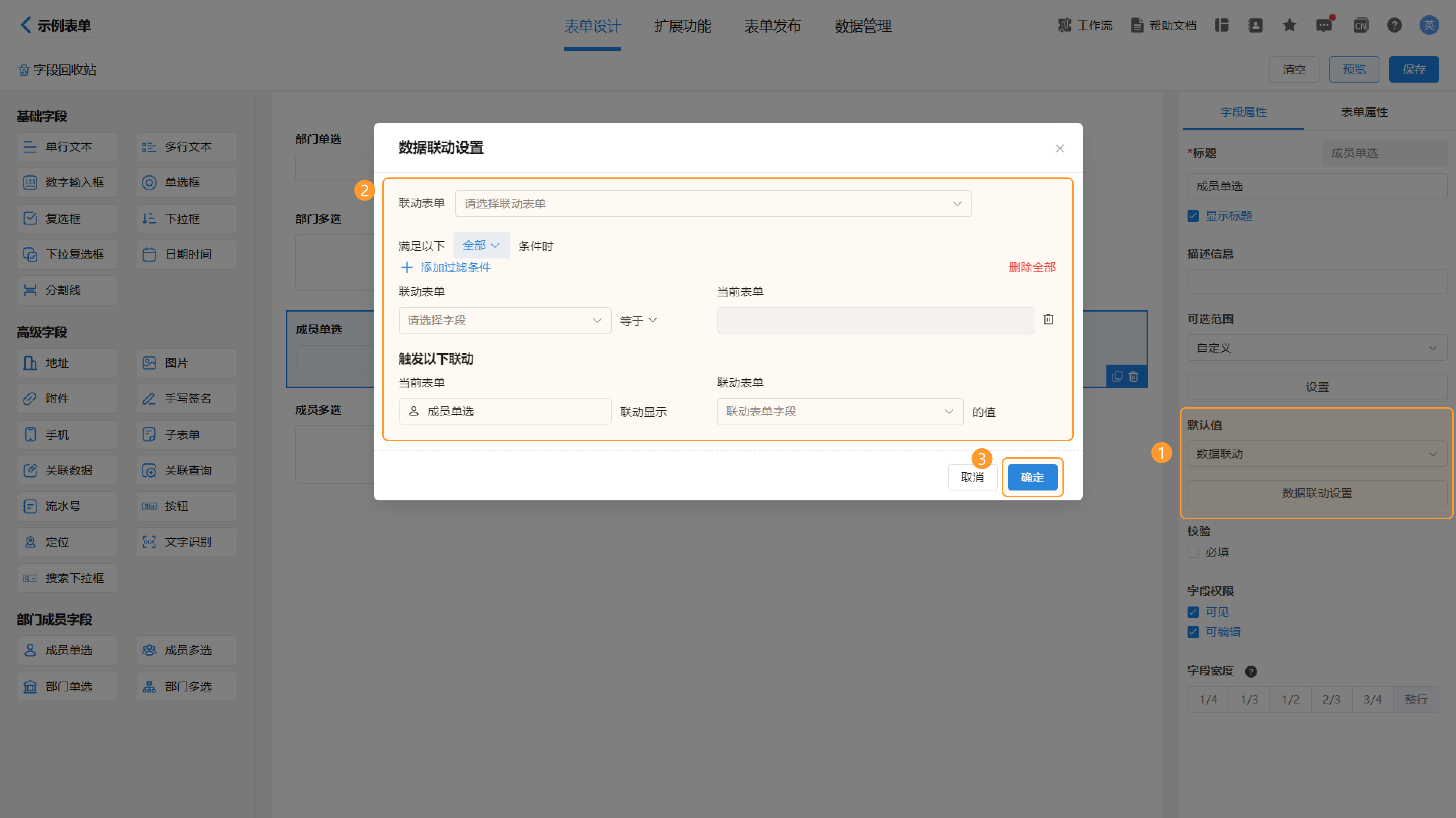Click the 当前表单 condition value field
Image resolution: width=1456 pixels, height=818 pixels.
coord(875,320)
